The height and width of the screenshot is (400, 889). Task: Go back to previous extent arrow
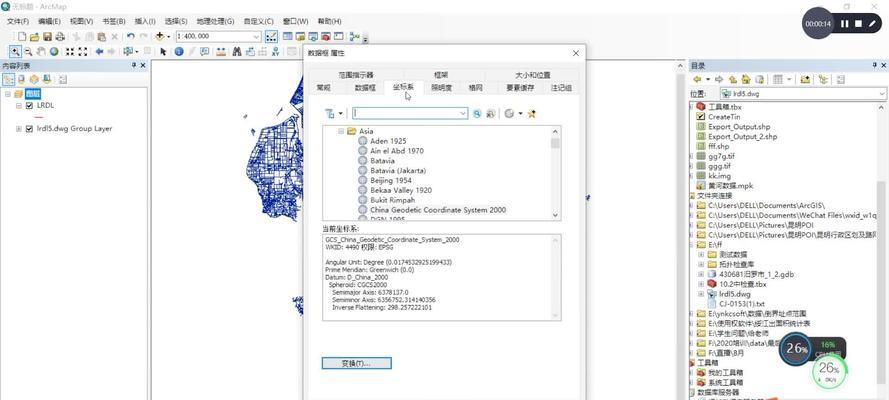point(99,52)
